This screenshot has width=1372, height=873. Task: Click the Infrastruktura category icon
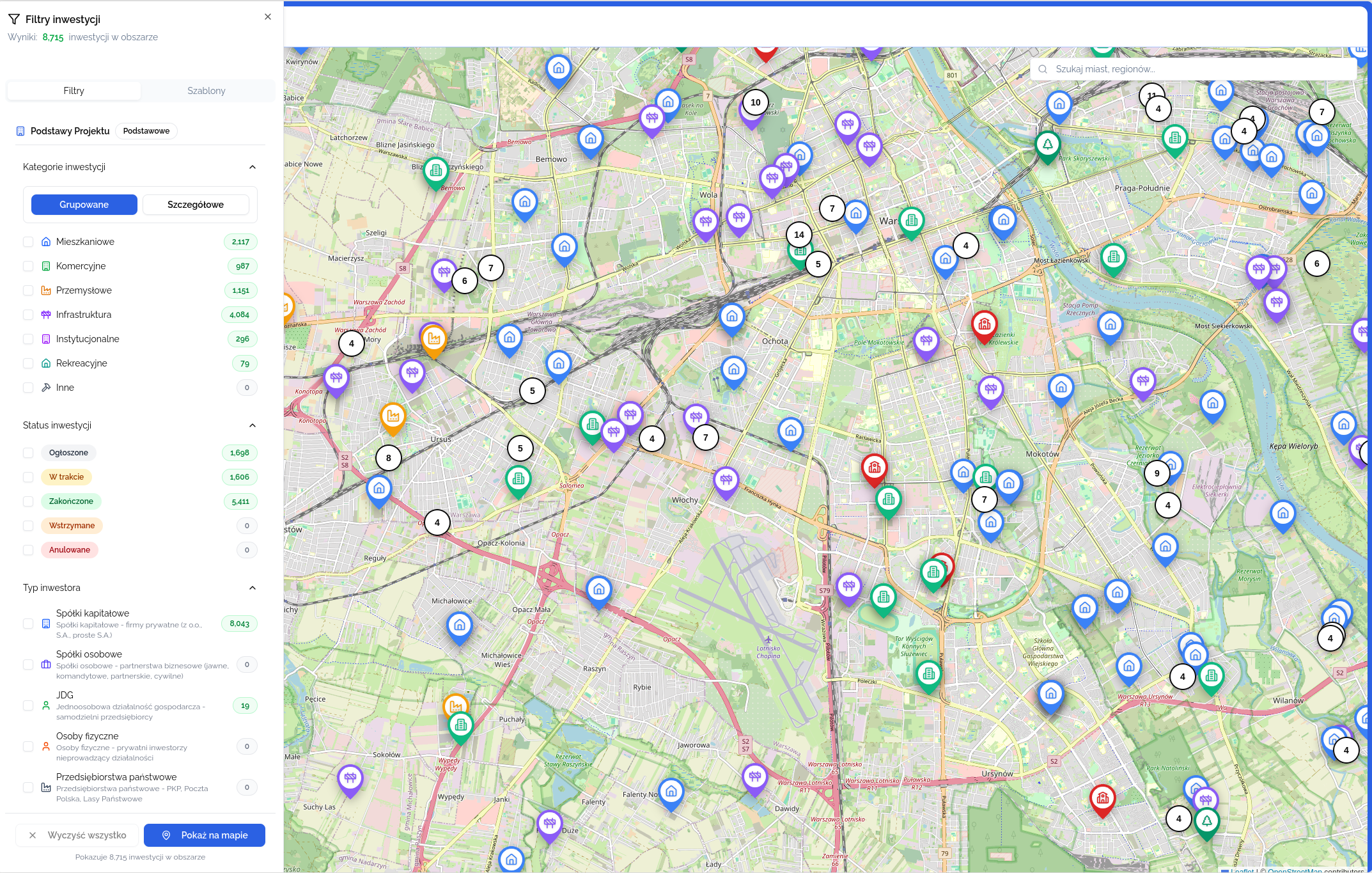coord(45,315)
